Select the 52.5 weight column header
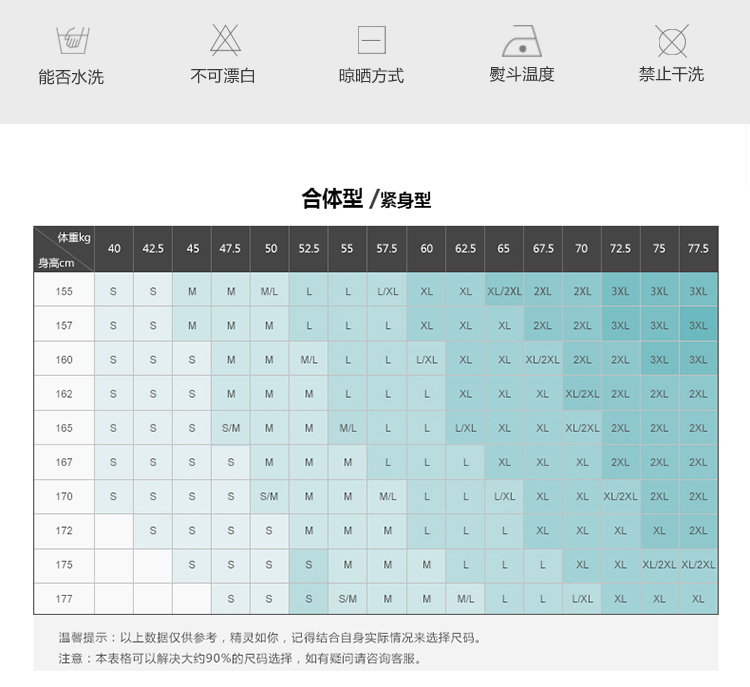750x687 pixels. tap(309, 249)
